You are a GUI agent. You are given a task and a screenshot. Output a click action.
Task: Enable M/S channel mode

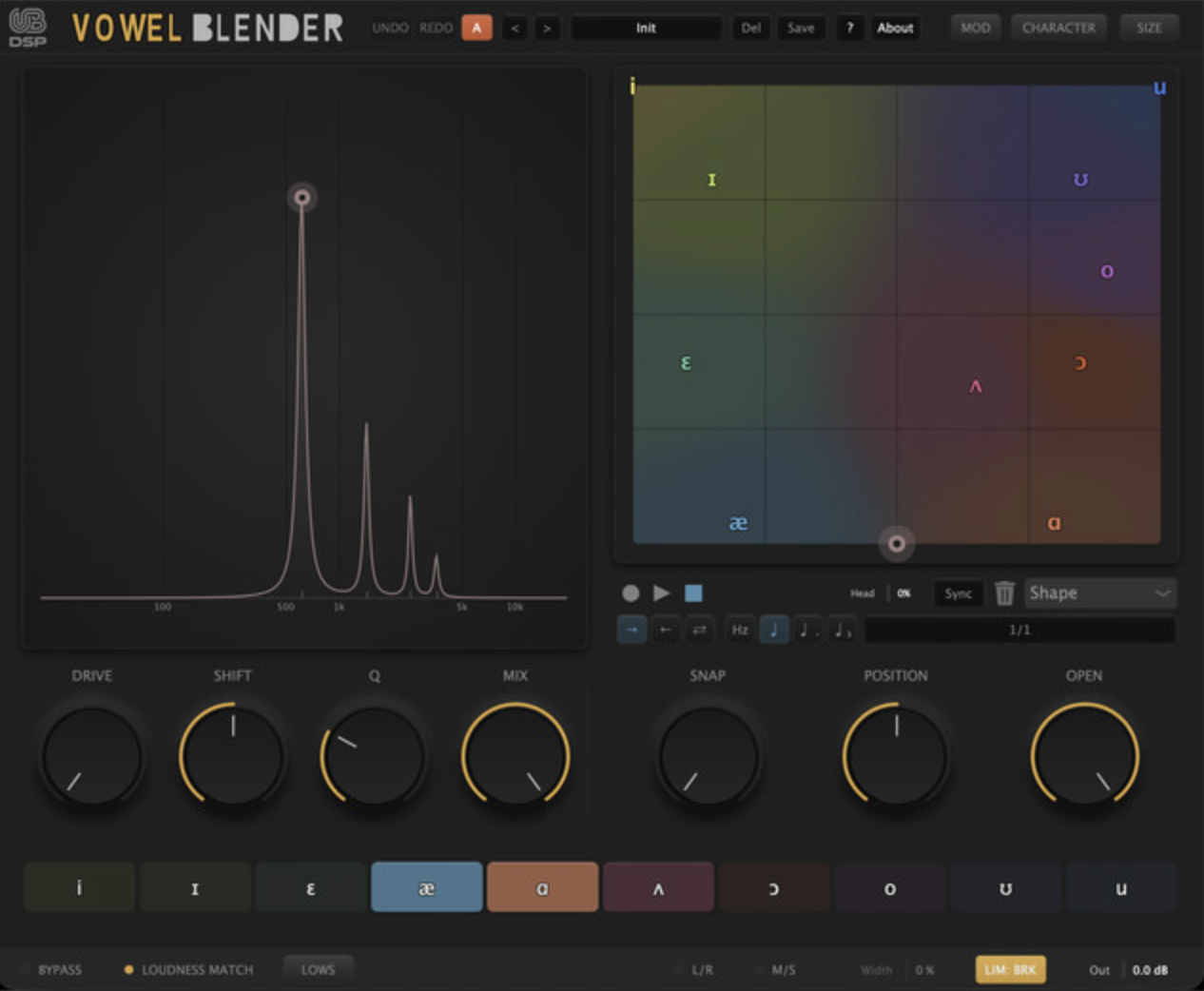[775, 970]
